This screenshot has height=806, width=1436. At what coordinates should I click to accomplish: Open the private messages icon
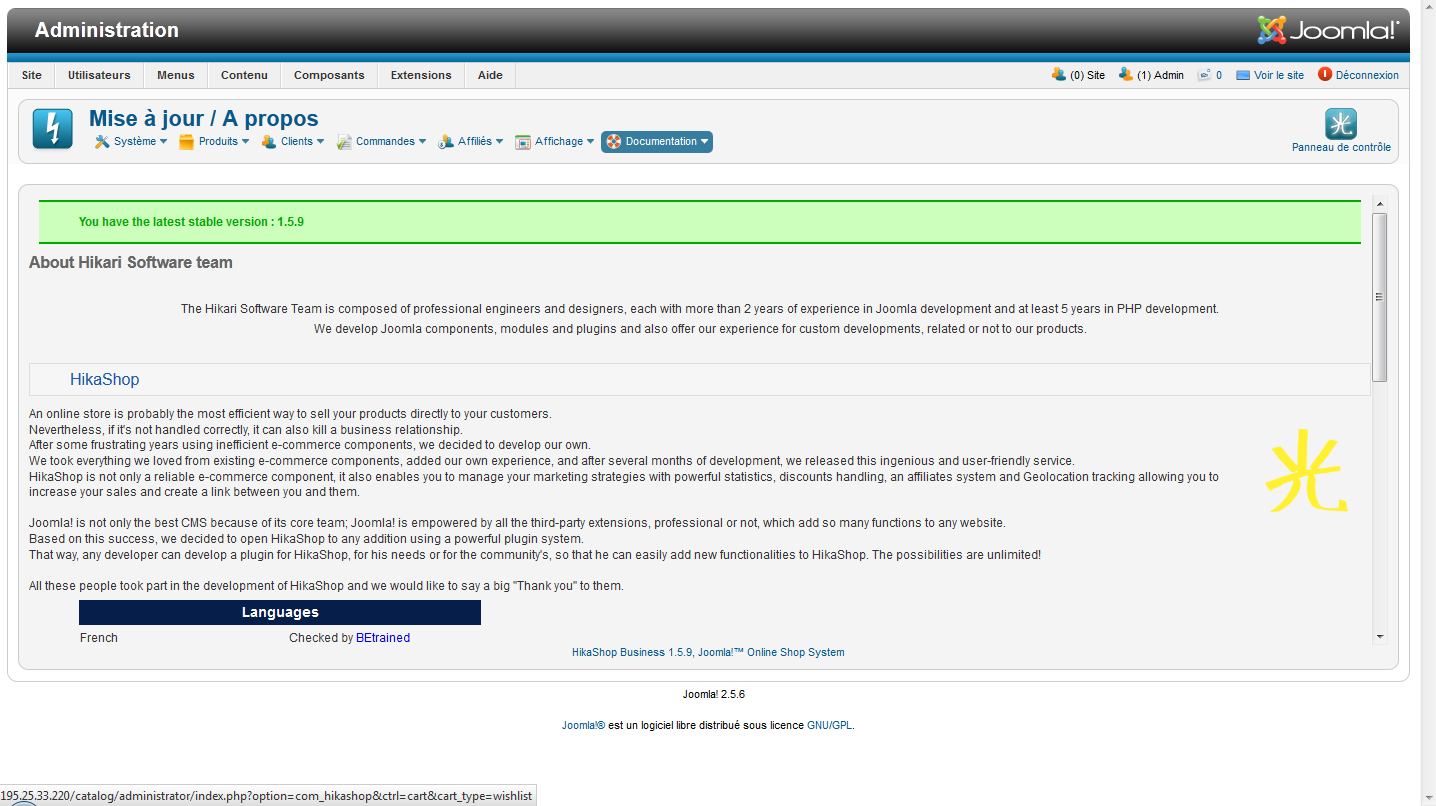(x=1205, y=75)
